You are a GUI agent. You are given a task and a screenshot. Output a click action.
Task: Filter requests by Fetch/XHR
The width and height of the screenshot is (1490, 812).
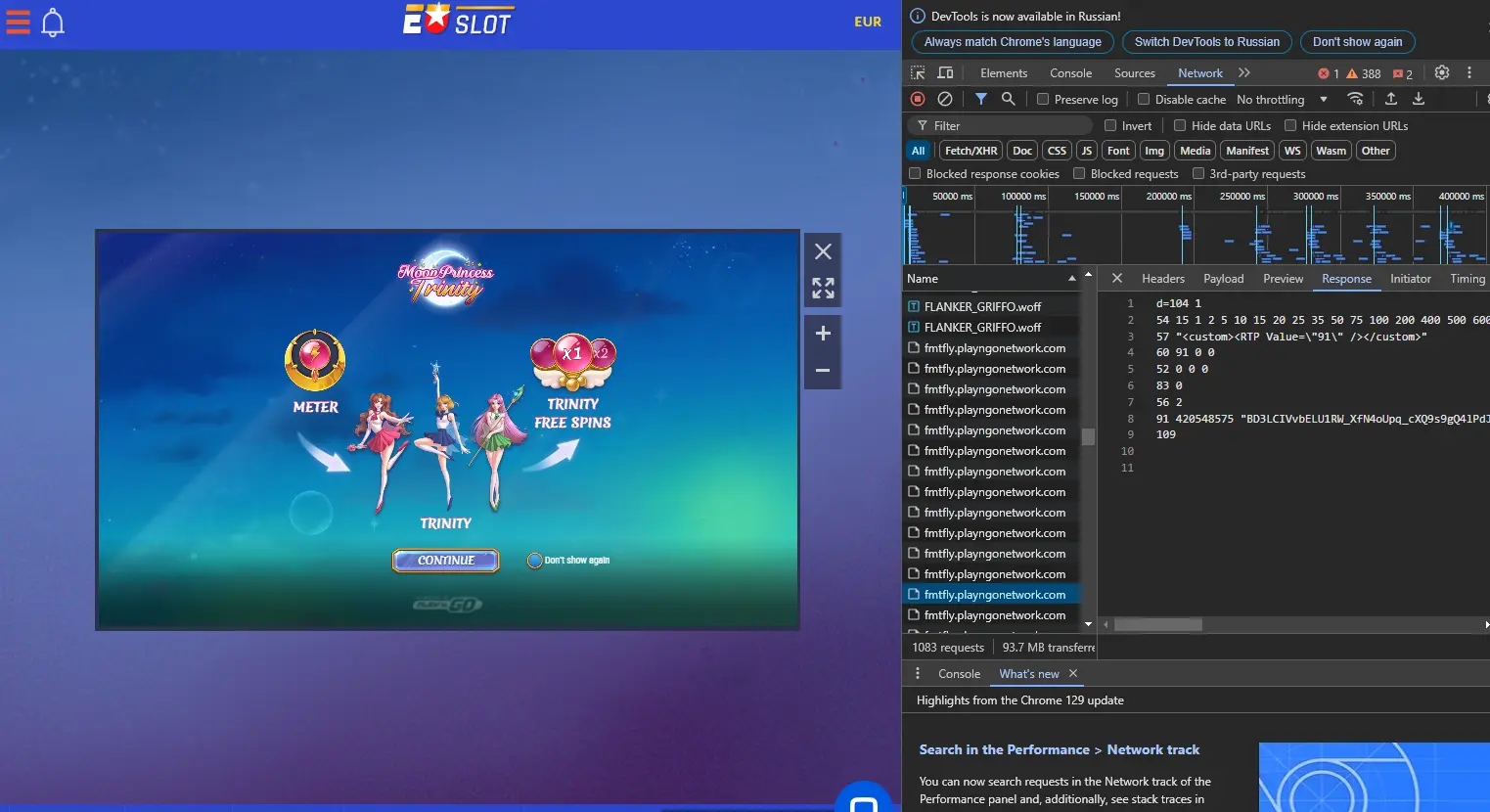pos(971,151)
